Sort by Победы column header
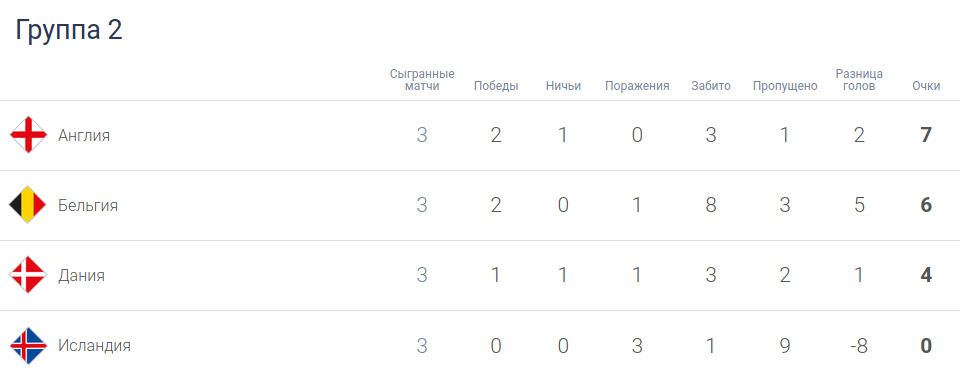960x380 pixels. pos(496,86)
